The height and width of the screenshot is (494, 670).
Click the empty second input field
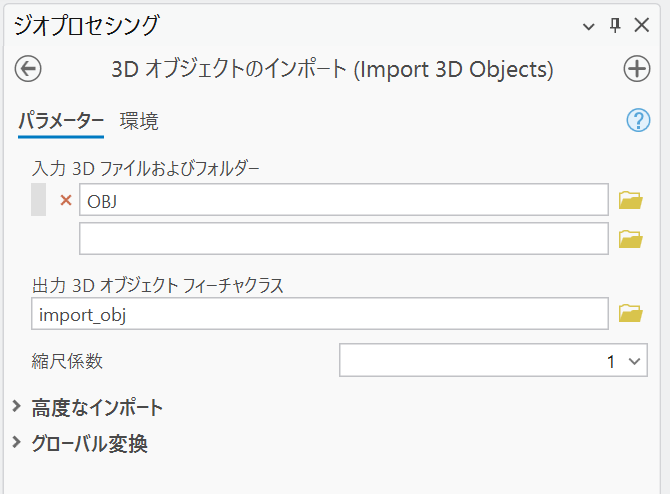[343, 238]
